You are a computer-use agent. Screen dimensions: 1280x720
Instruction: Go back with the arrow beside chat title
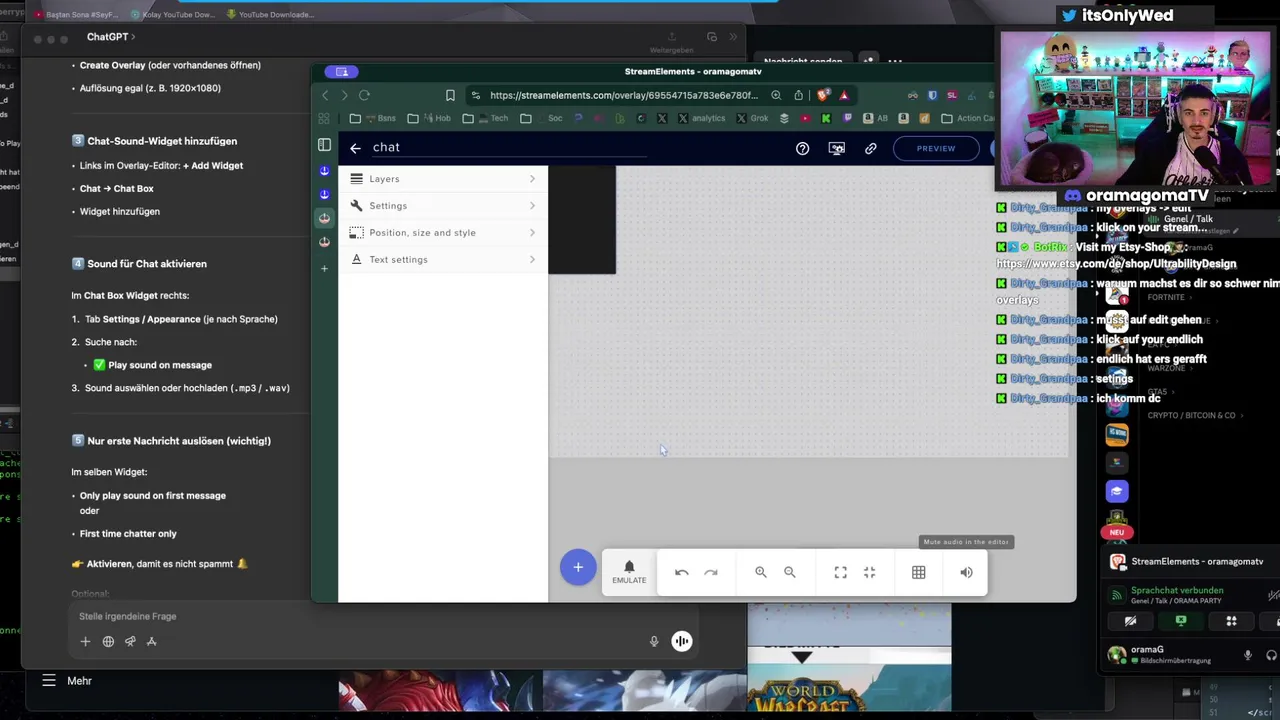(355, 148)
